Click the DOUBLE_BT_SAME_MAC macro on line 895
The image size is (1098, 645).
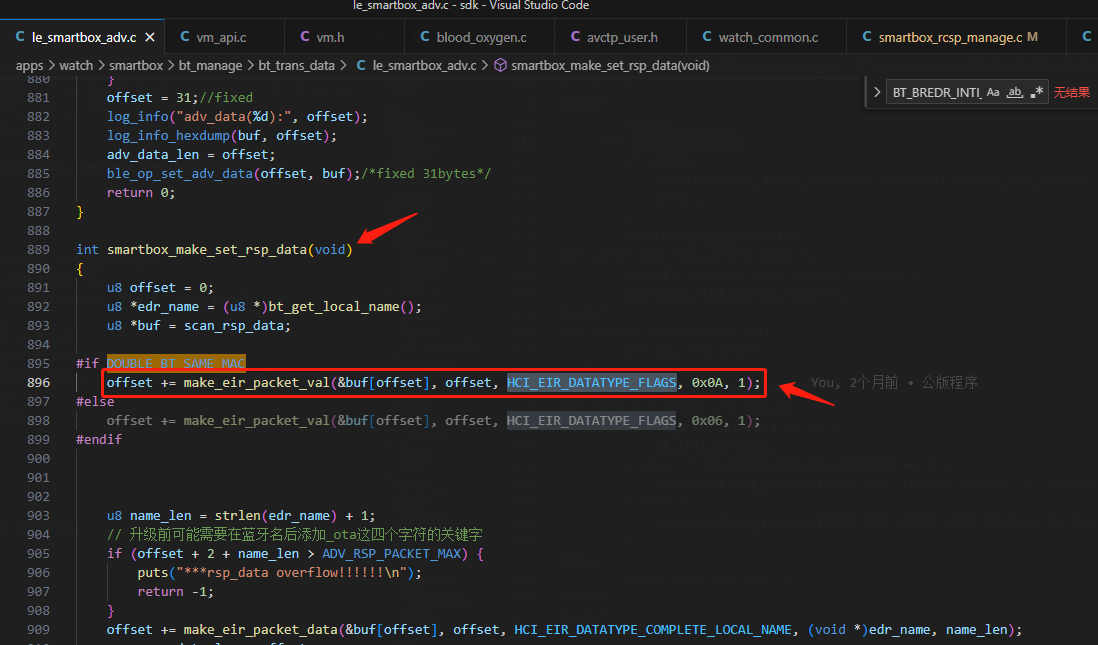pyautogui.click(x=176, y=363)
